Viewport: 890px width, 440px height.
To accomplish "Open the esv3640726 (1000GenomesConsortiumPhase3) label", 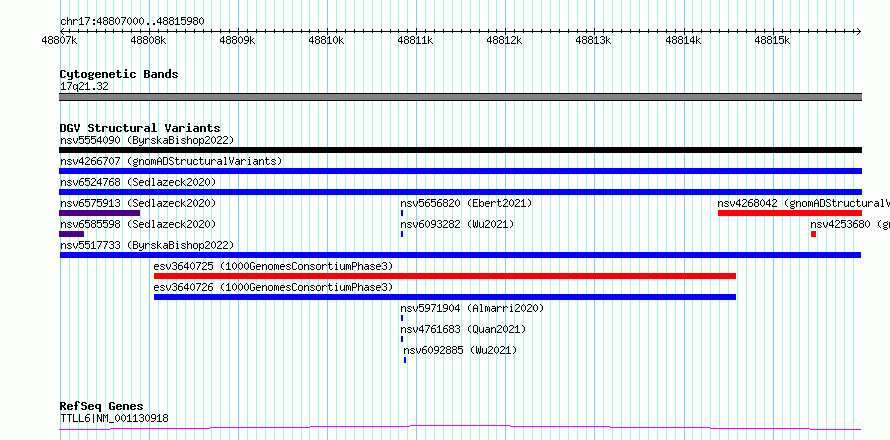I will 273,287.
